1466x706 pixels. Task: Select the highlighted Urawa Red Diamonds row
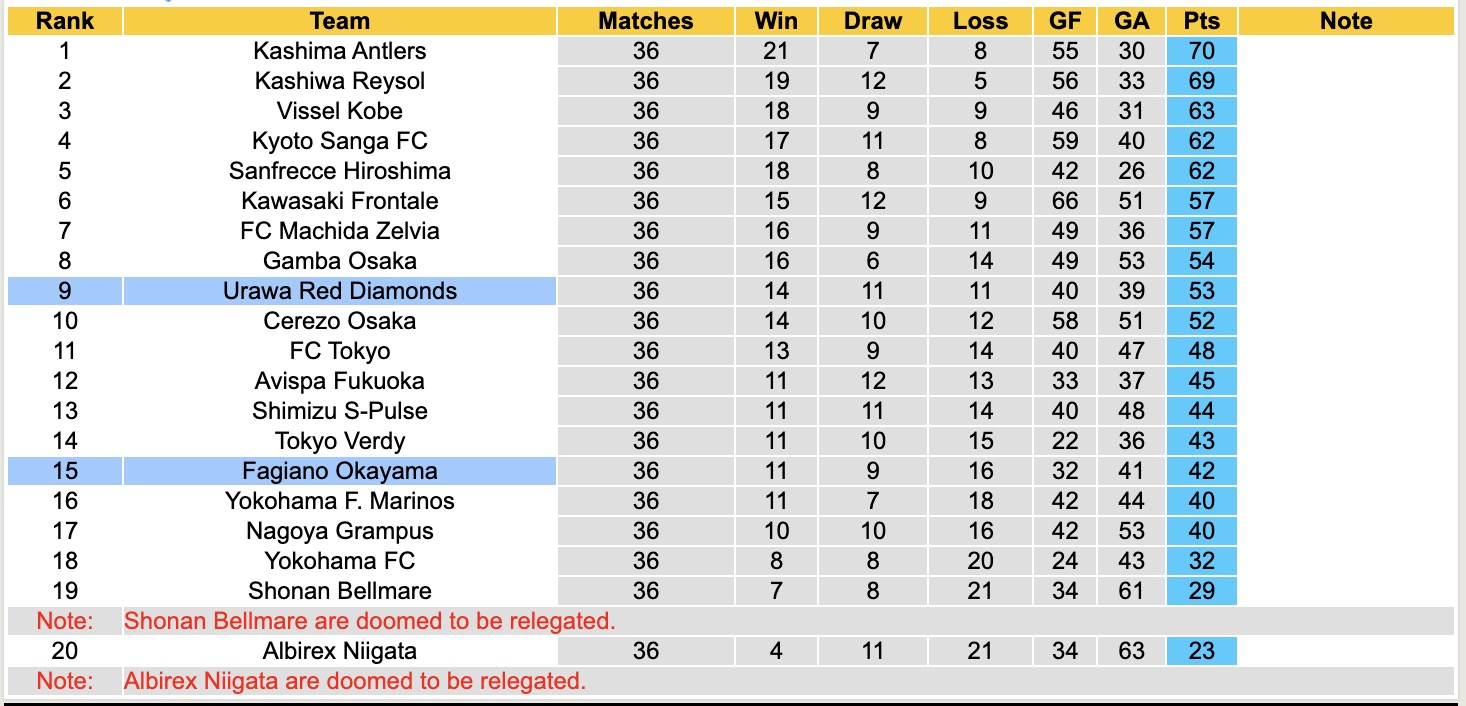point(340,291)
